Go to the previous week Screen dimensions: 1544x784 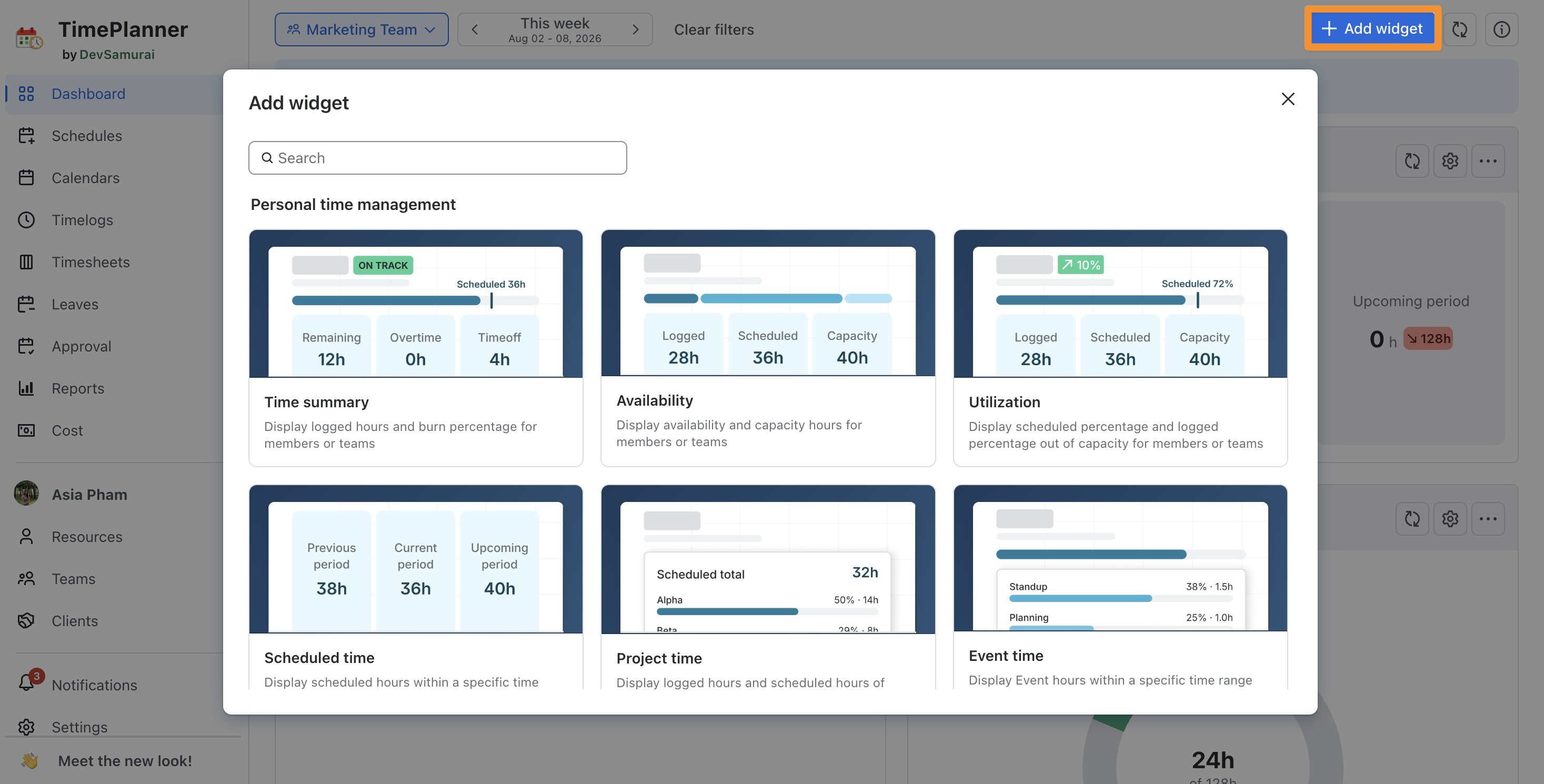pos(475,29)
